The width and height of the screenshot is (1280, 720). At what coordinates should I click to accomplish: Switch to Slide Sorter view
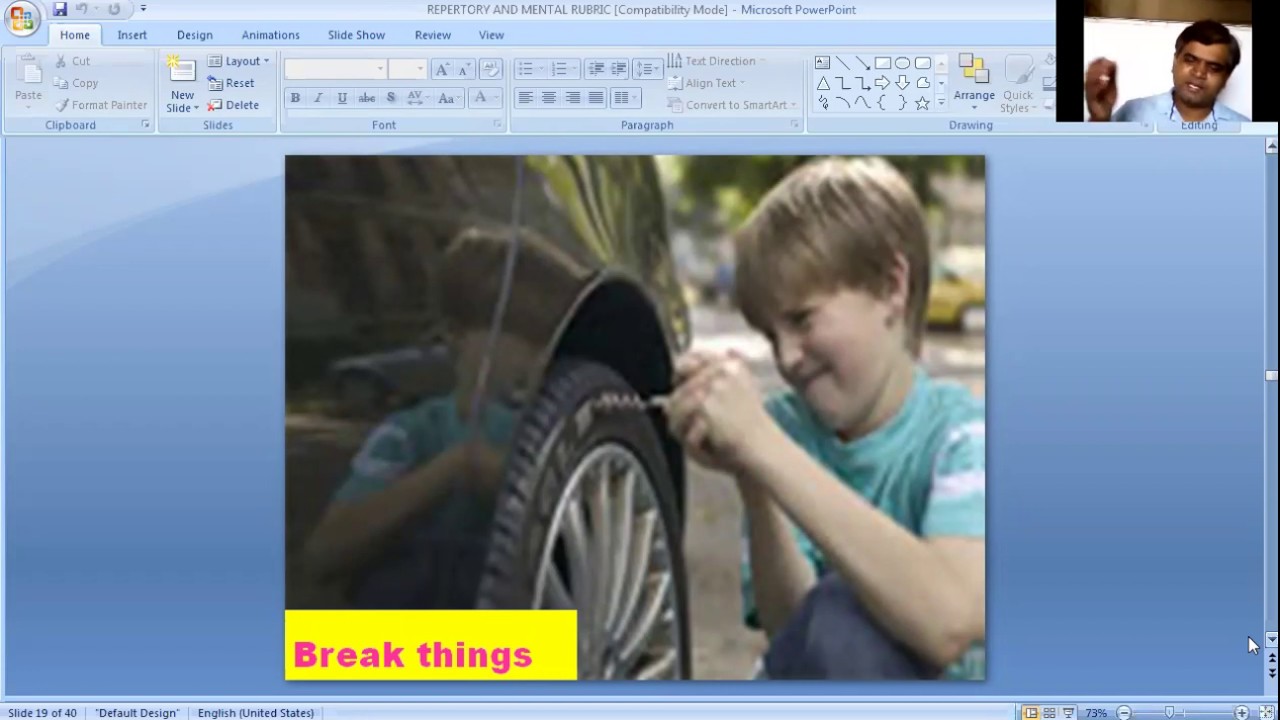(1049, 713)
